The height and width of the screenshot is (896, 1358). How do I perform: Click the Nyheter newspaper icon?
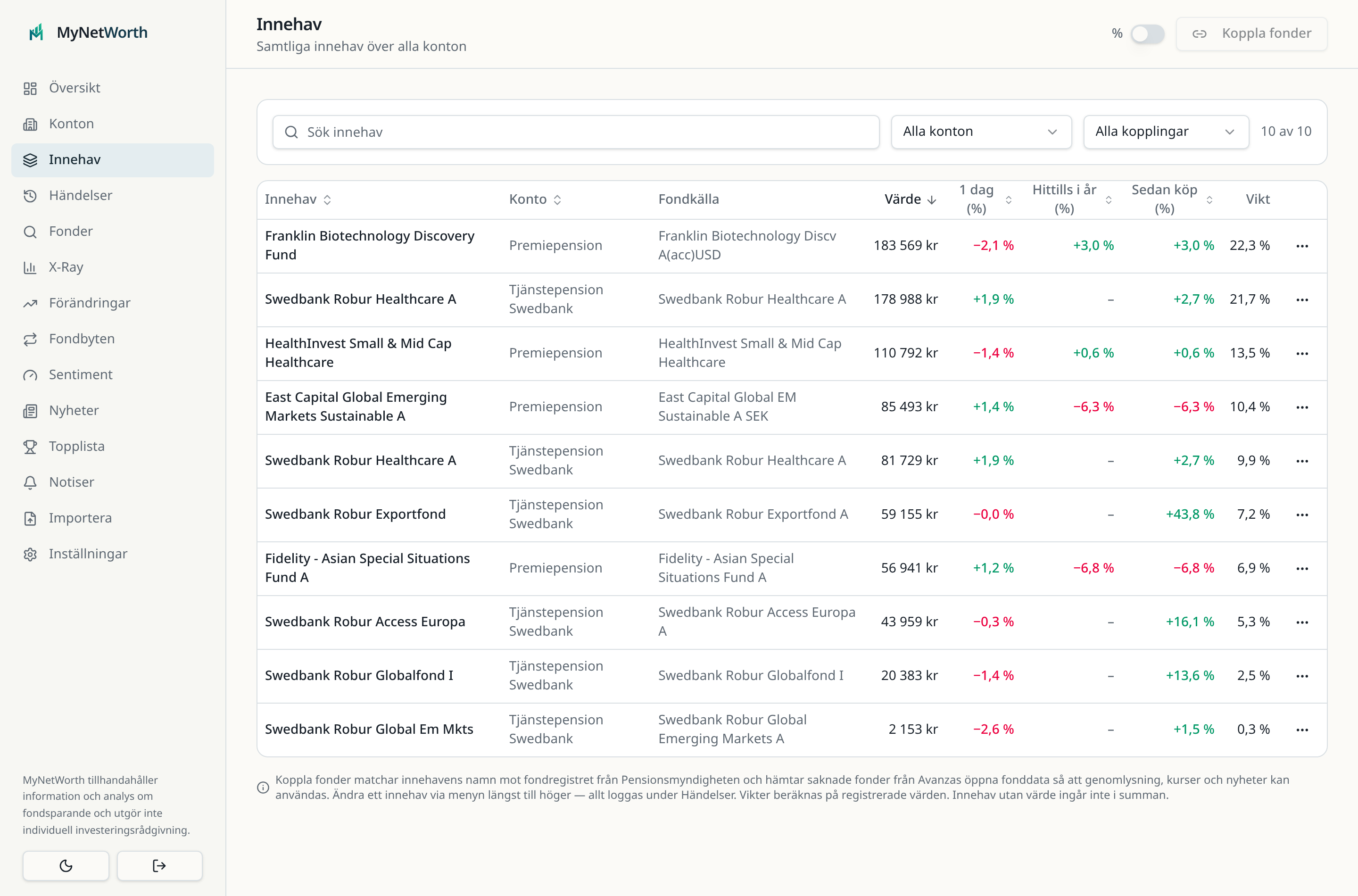[x=30, y=411]
